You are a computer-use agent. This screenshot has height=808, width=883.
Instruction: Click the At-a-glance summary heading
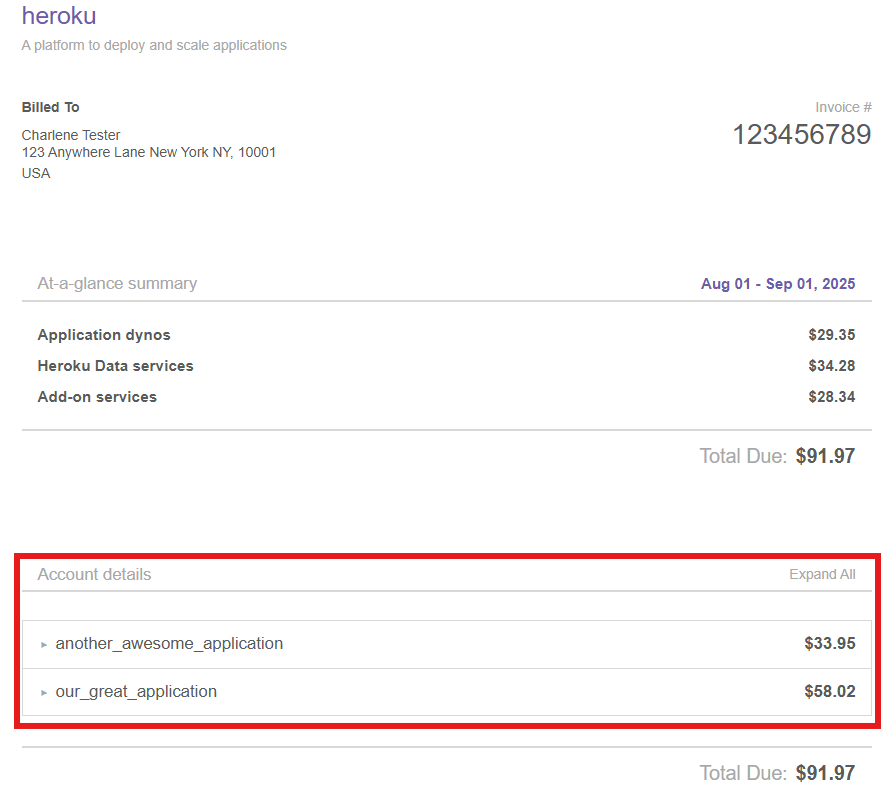(117, 284)
